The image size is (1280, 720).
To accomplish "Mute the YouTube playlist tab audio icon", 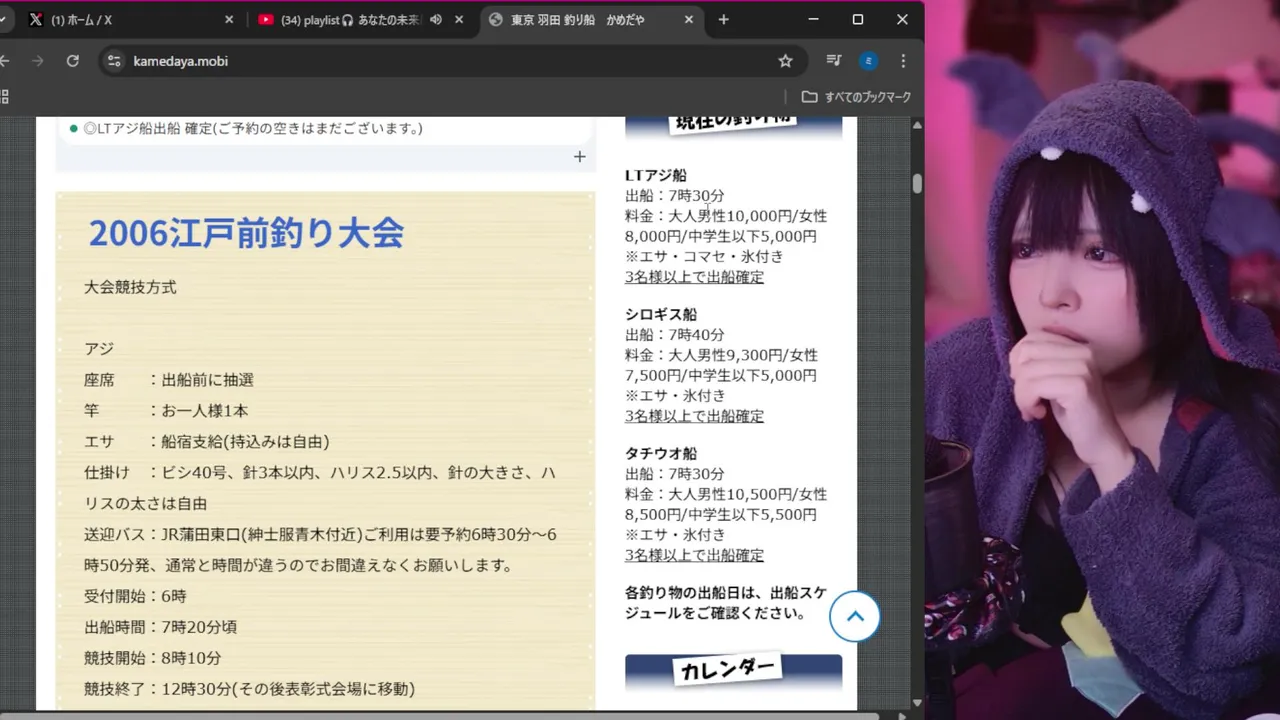I will [436, 19].
